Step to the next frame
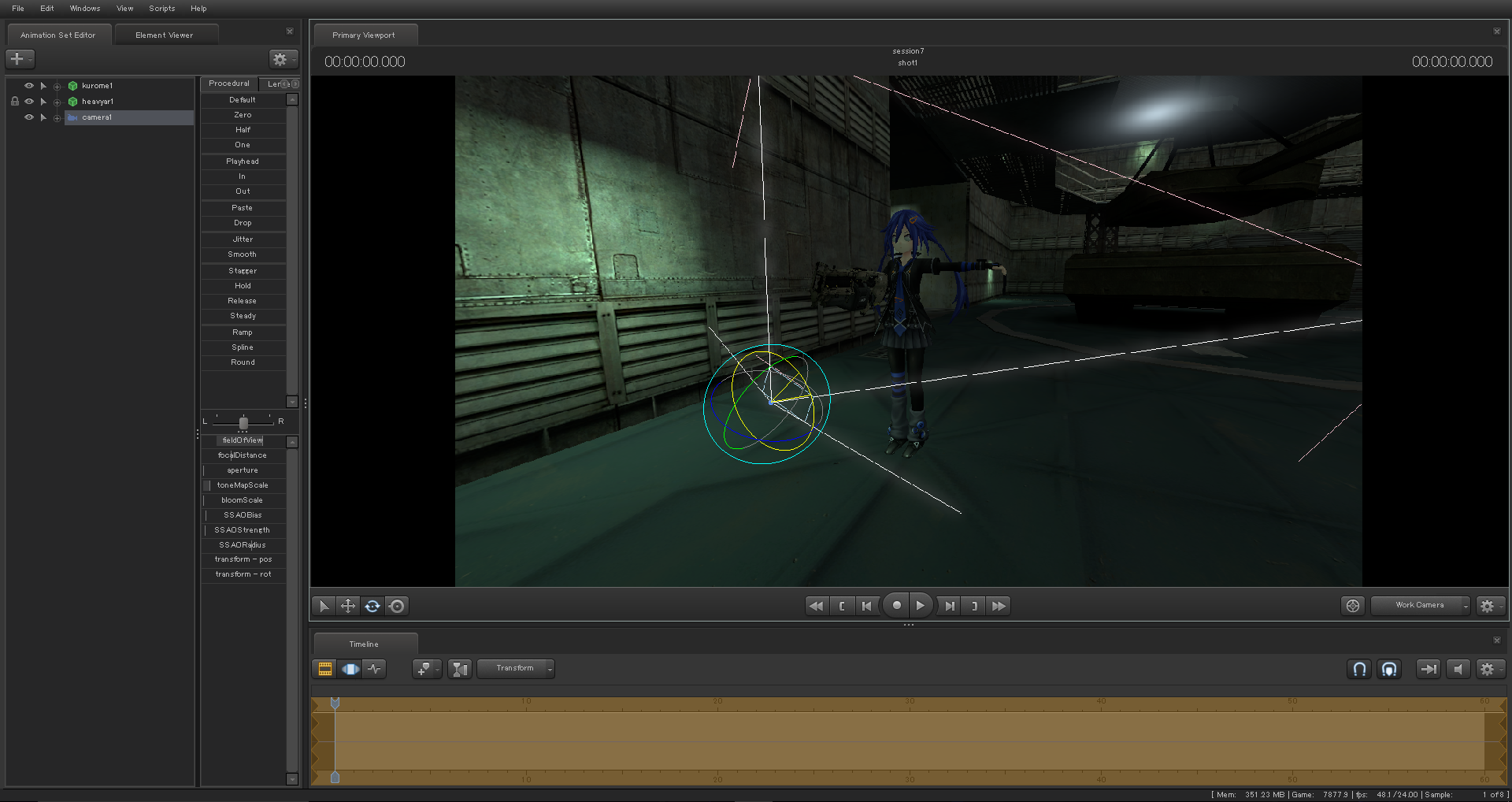Viewport: 1512px width, 802px height. [x=949, y=606]
